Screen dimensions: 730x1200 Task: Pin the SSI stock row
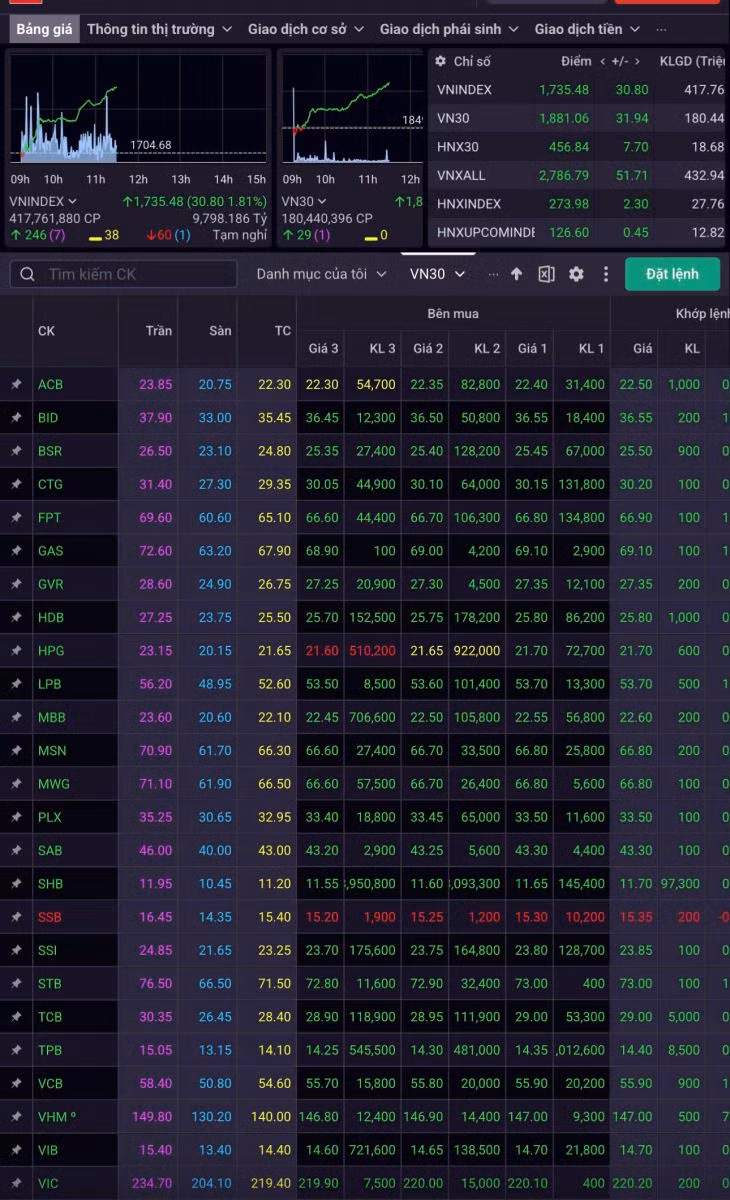coord(16,950)
